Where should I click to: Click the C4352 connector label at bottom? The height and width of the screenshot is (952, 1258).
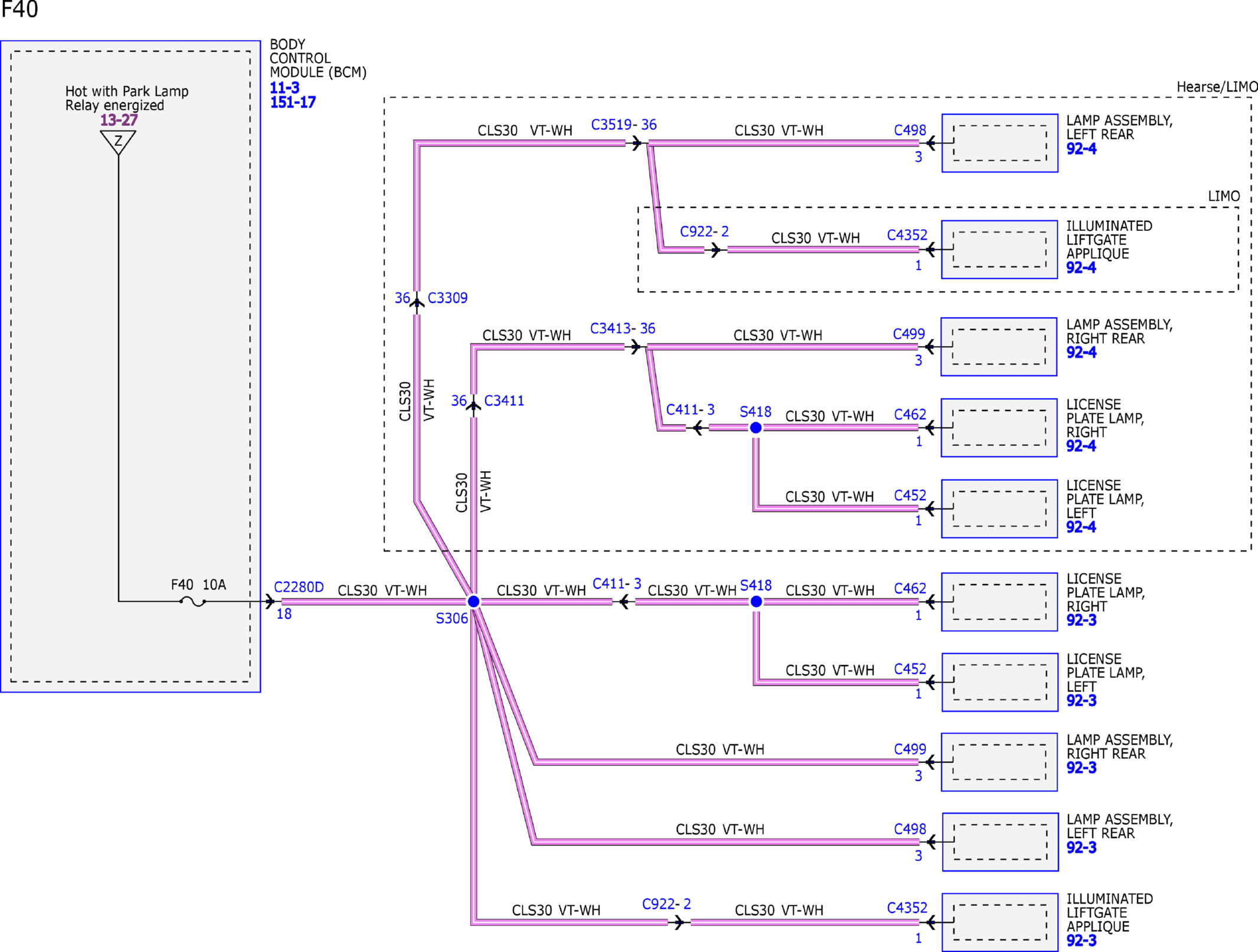[907, 908]
